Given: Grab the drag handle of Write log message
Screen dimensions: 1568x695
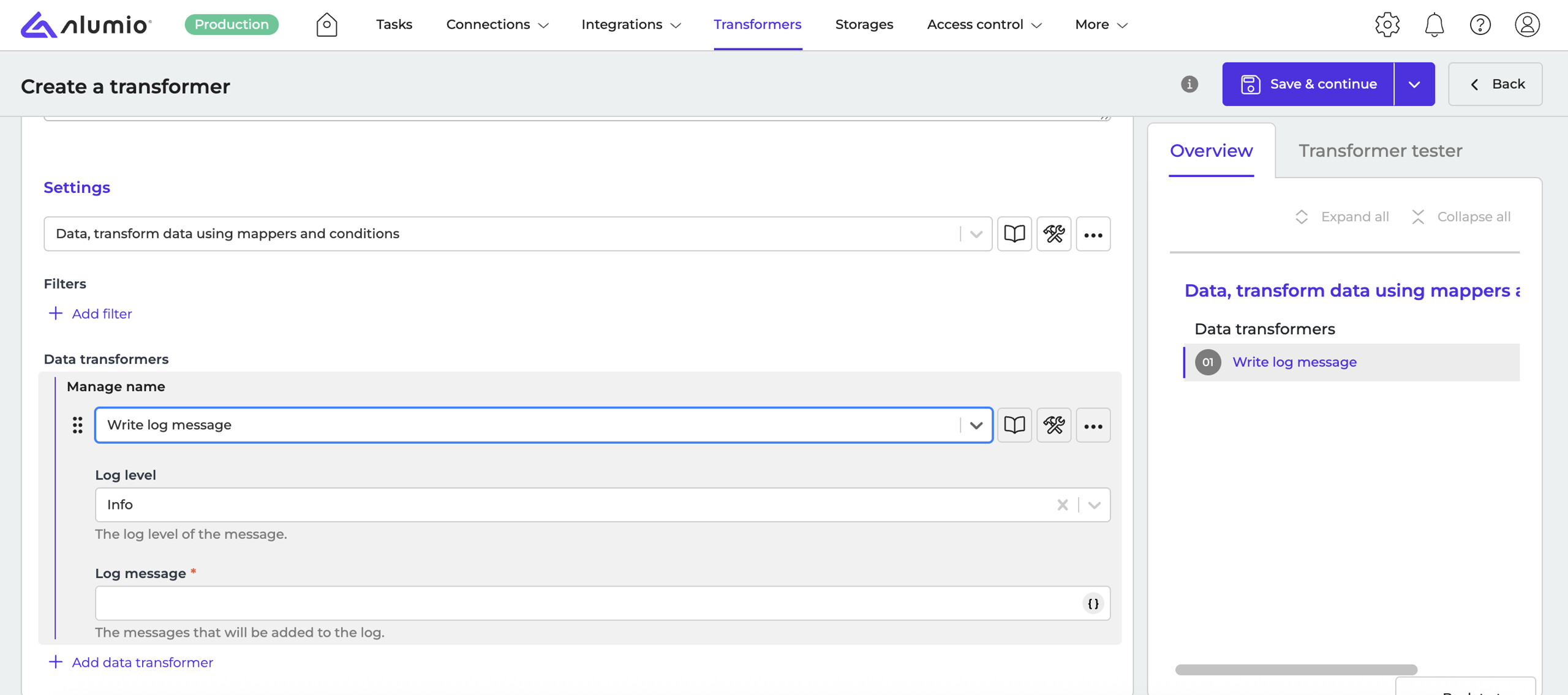Looking at the screenshot, I should 77,425.
